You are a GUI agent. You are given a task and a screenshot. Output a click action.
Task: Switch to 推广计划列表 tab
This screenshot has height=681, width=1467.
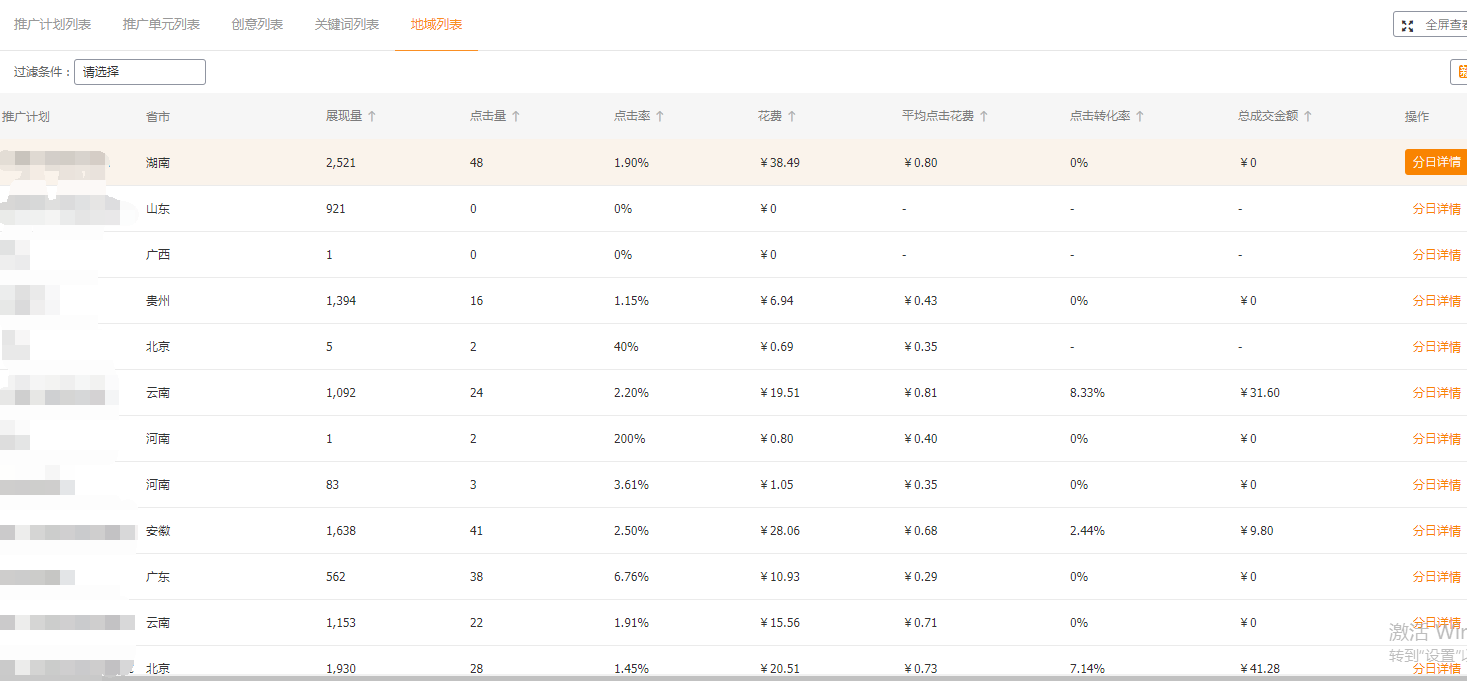click(53, 24)
